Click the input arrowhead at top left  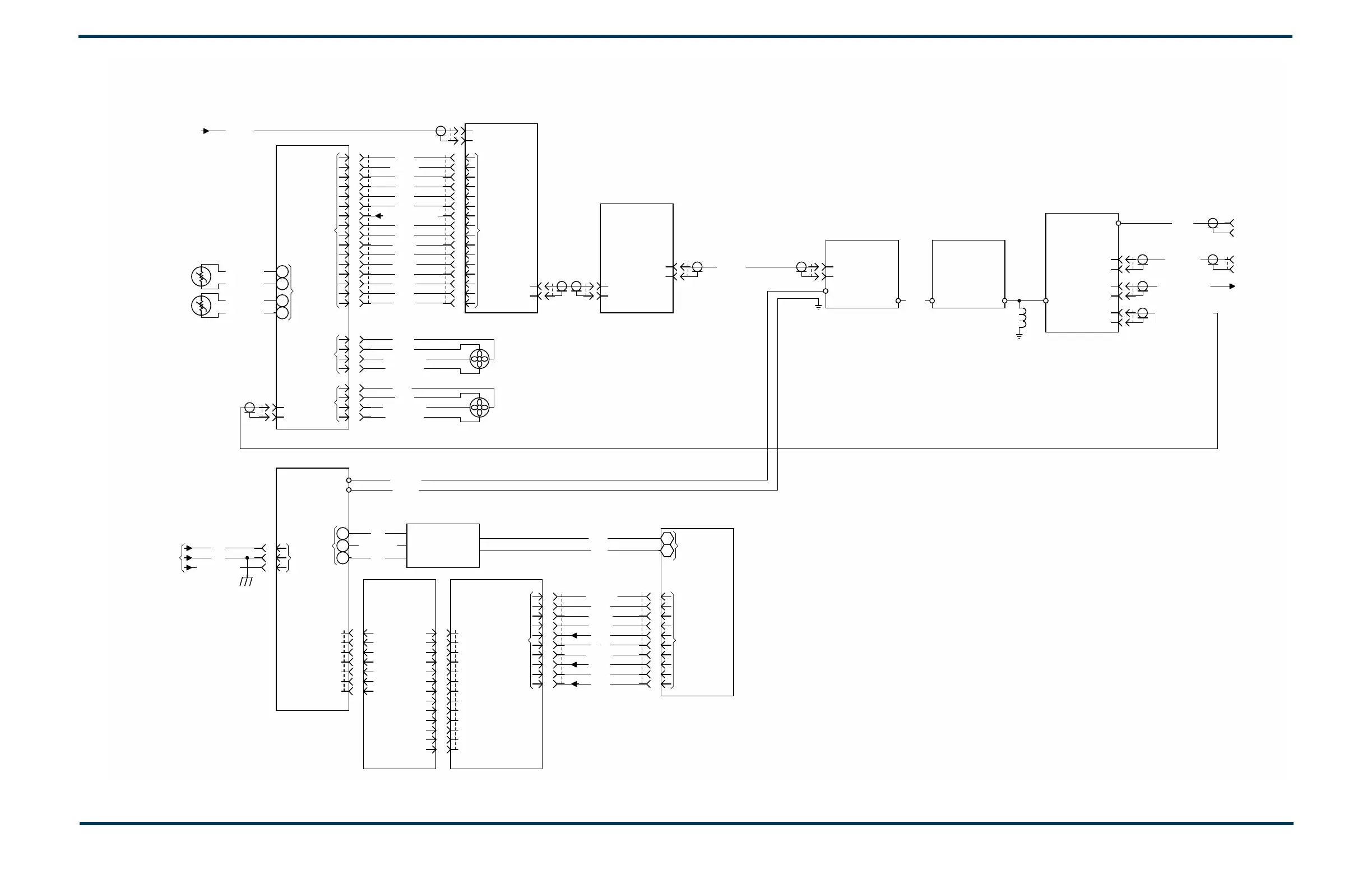205,131
